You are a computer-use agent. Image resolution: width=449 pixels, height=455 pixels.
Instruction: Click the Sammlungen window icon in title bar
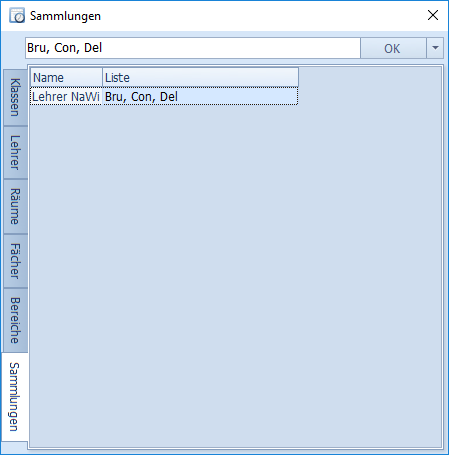coord(17,16)
